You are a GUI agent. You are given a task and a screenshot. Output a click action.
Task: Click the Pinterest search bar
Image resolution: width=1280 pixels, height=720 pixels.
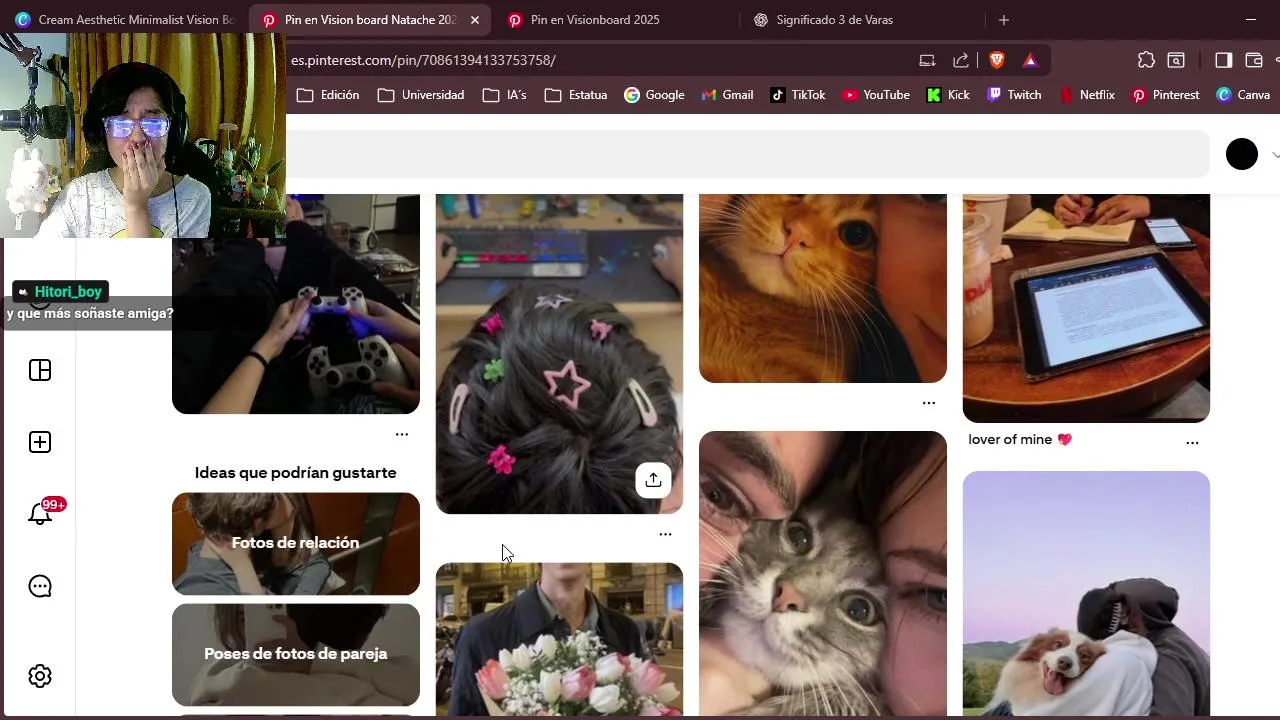tap(747, 154)
